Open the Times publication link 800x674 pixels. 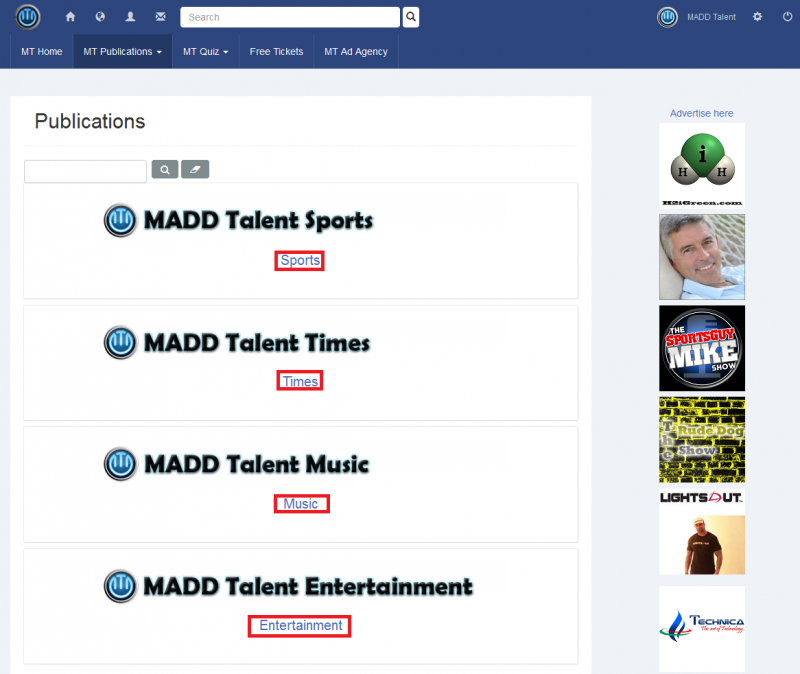pyautogui.click(x=300, y=381)
